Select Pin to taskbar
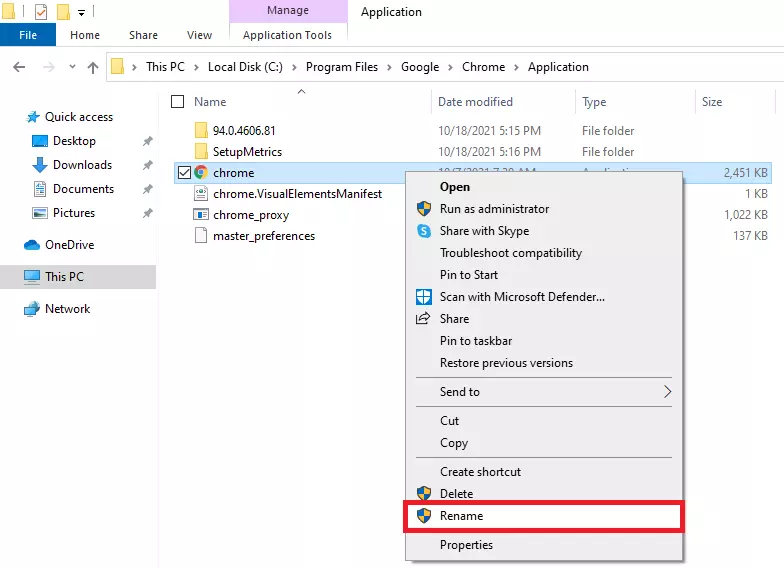The width and height of the screenshot is (784, 568). [544, 340]
